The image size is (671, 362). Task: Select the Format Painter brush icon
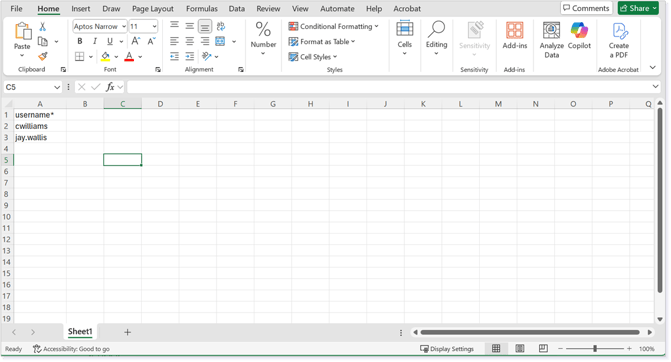pos(43,56)
